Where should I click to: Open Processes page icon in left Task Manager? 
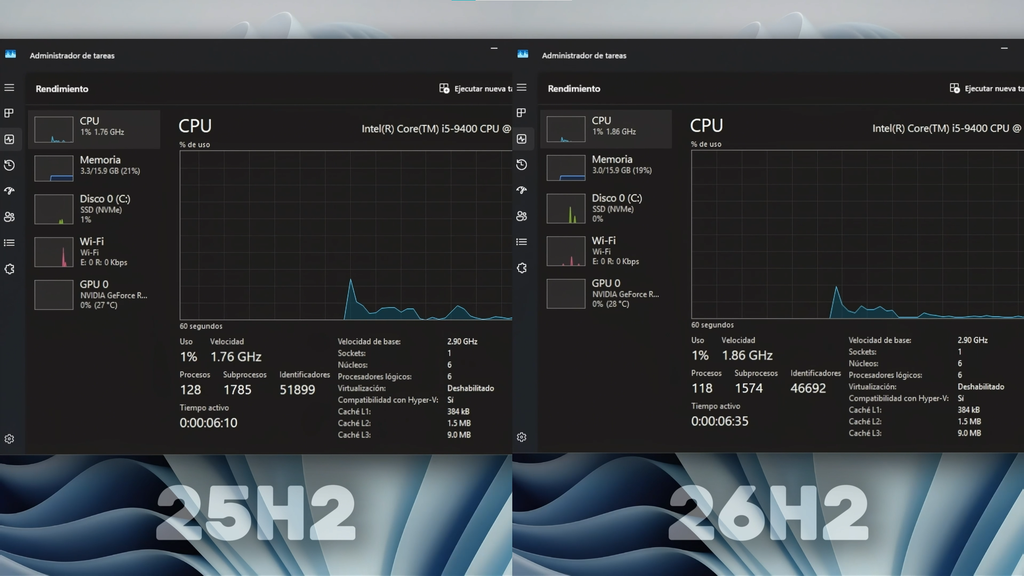(x=9, y=113)
